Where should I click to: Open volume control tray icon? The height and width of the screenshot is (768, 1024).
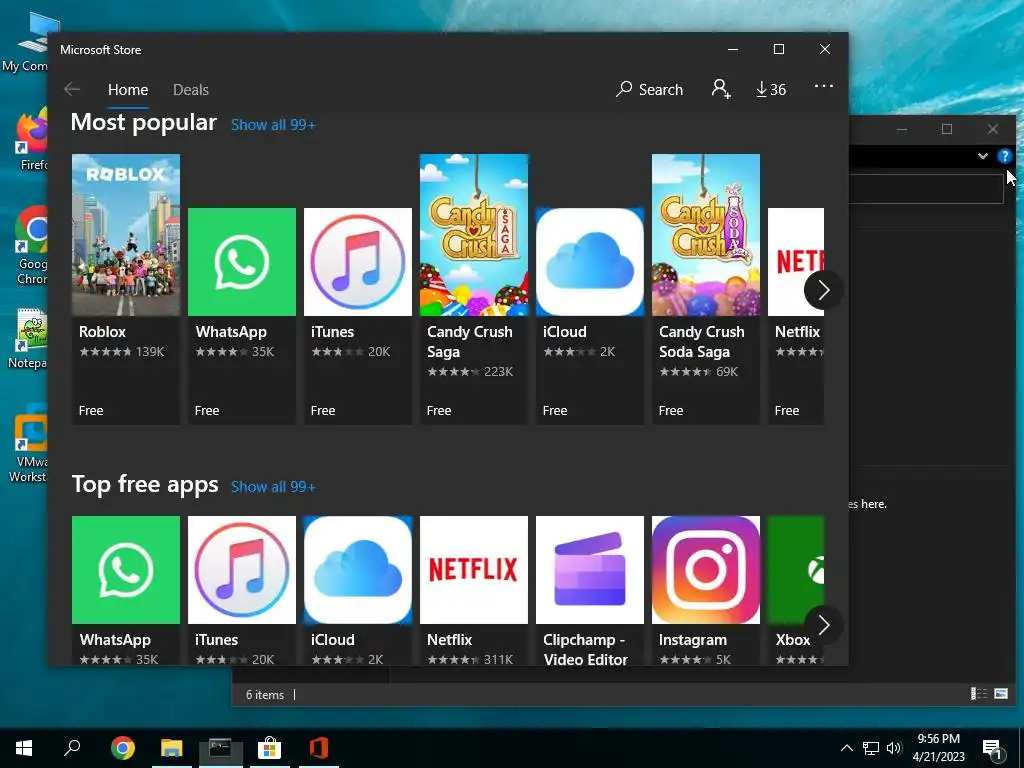point(894,748)
